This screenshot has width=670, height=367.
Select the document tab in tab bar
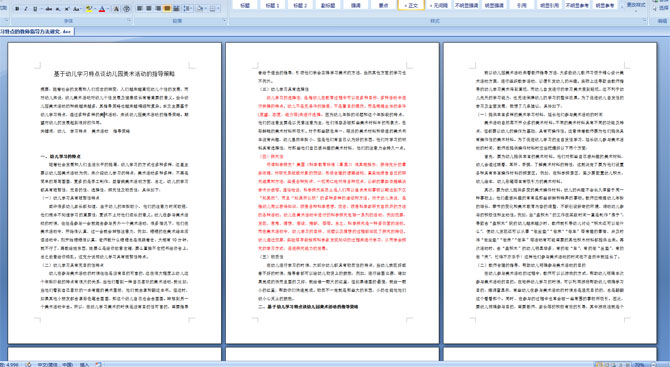[x=37, y=32]
